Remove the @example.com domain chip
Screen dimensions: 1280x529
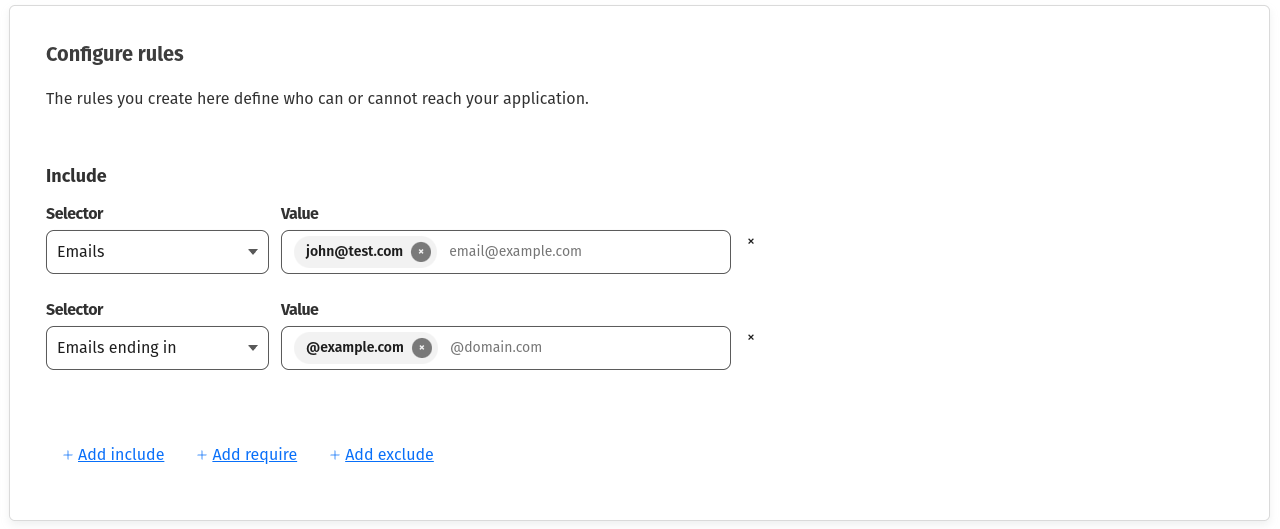point(422,348)
